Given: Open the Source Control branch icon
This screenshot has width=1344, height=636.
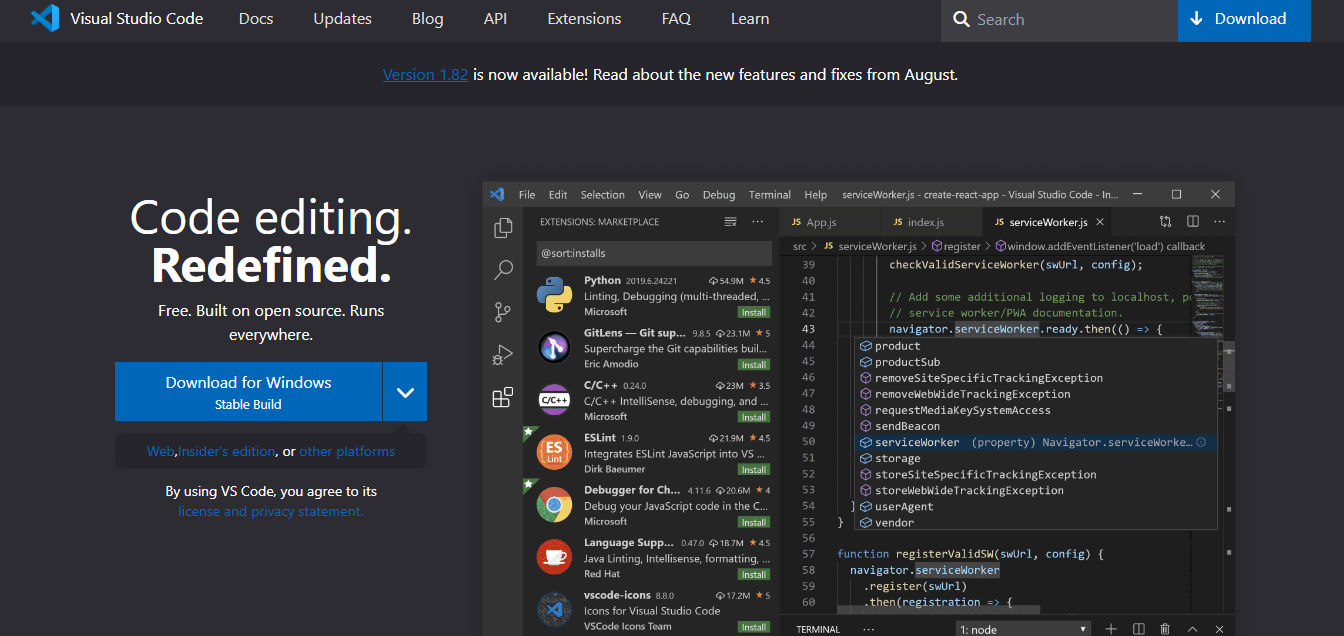Looking at the screenshot, I should [x=503, y=312].
